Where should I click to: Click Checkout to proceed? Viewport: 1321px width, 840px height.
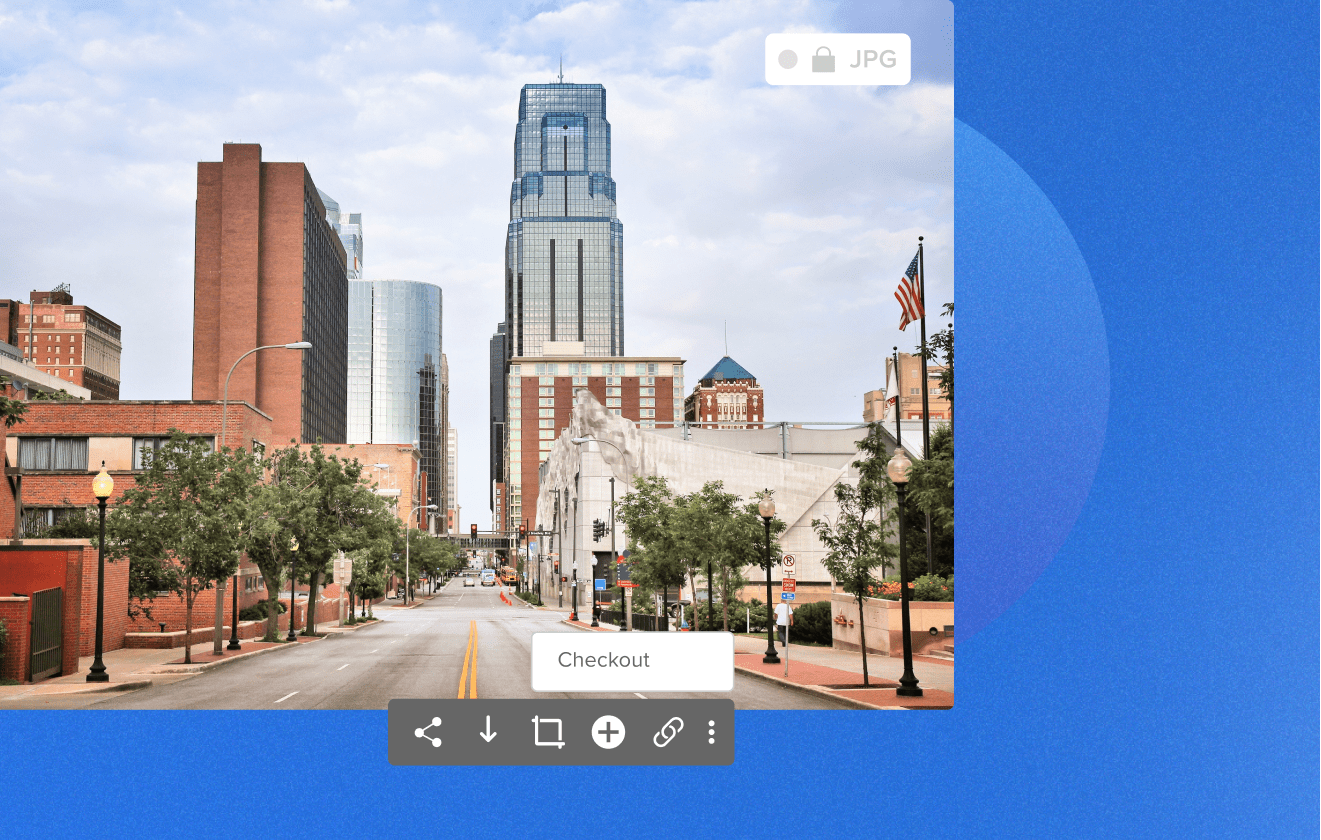click(x=632, y=660)
